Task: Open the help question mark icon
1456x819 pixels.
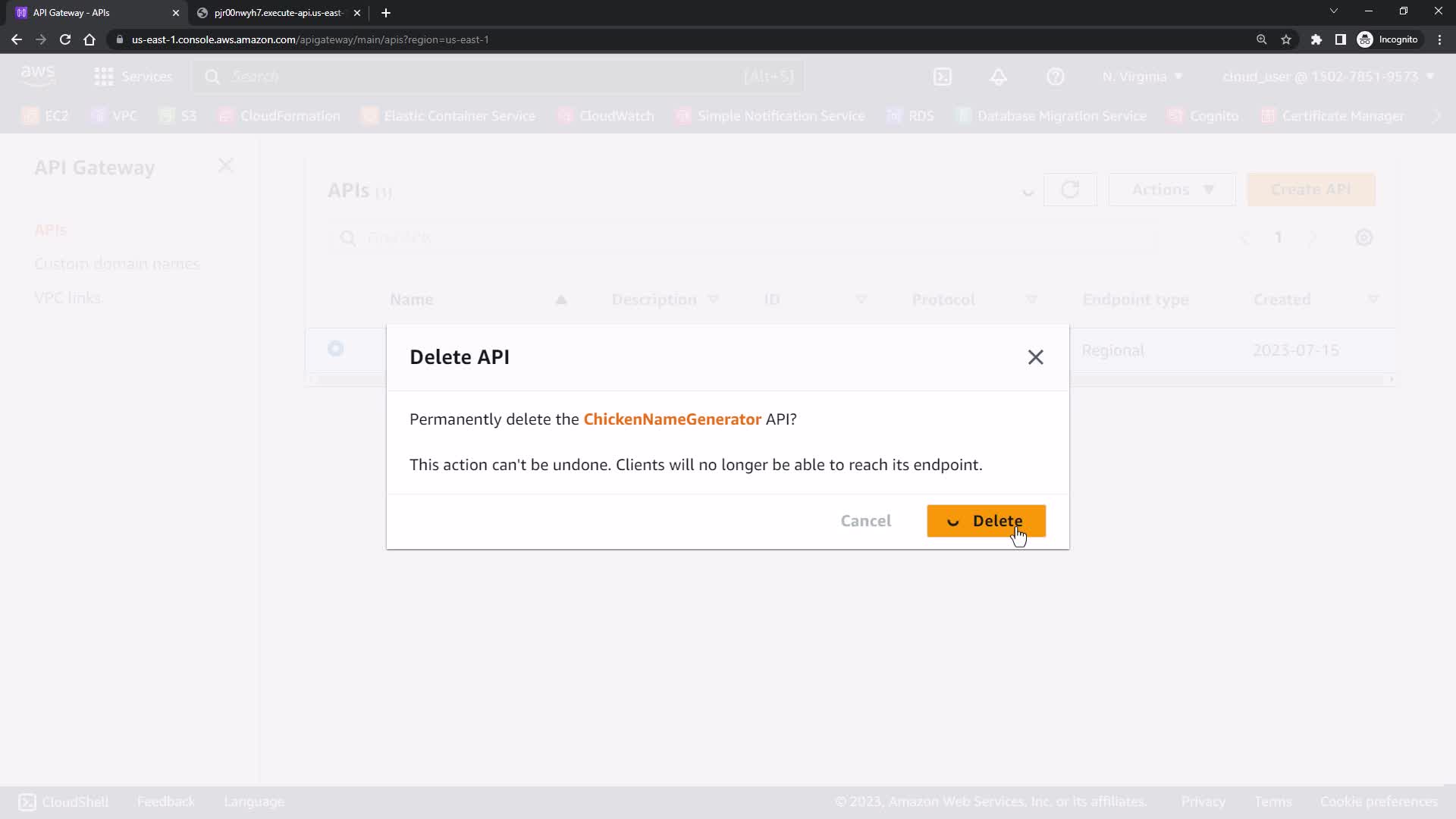Action: pos(1055,77)
